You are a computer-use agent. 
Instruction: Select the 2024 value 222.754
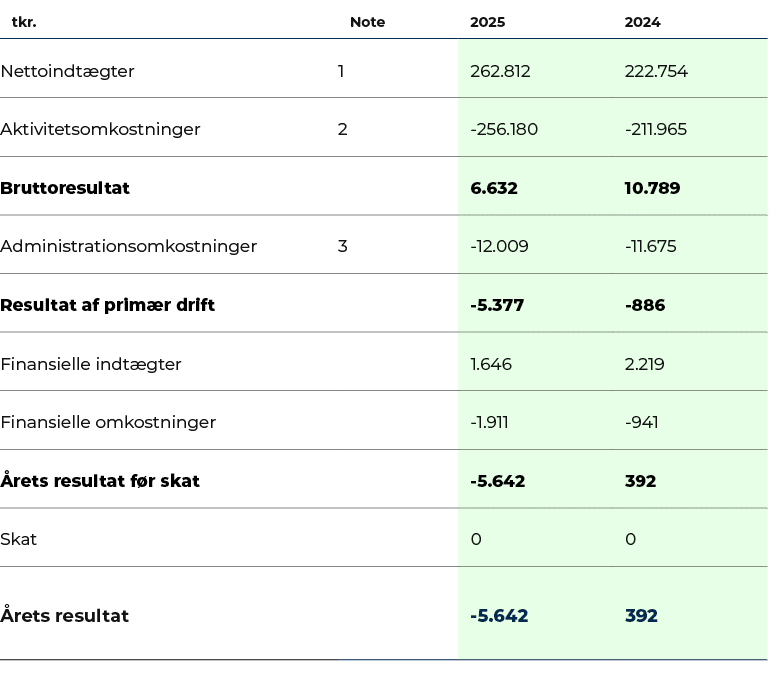pos(656,71)
